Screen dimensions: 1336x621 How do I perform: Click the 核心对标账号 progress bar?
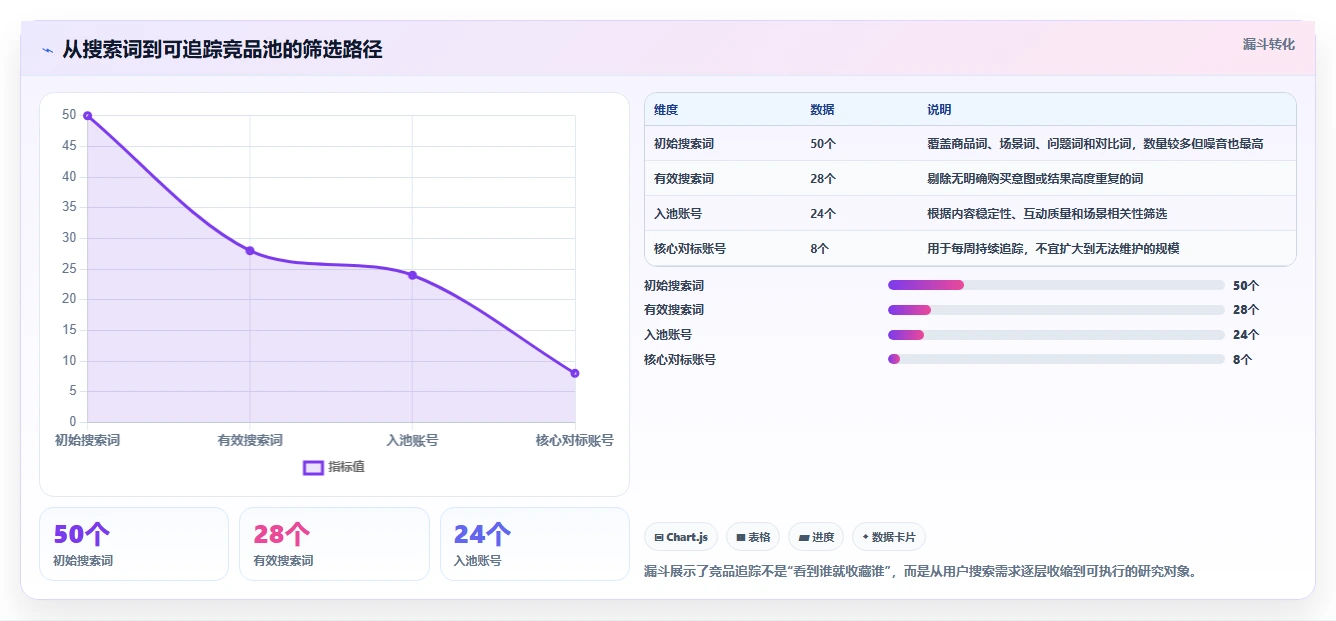click(x=1056, y=359)
